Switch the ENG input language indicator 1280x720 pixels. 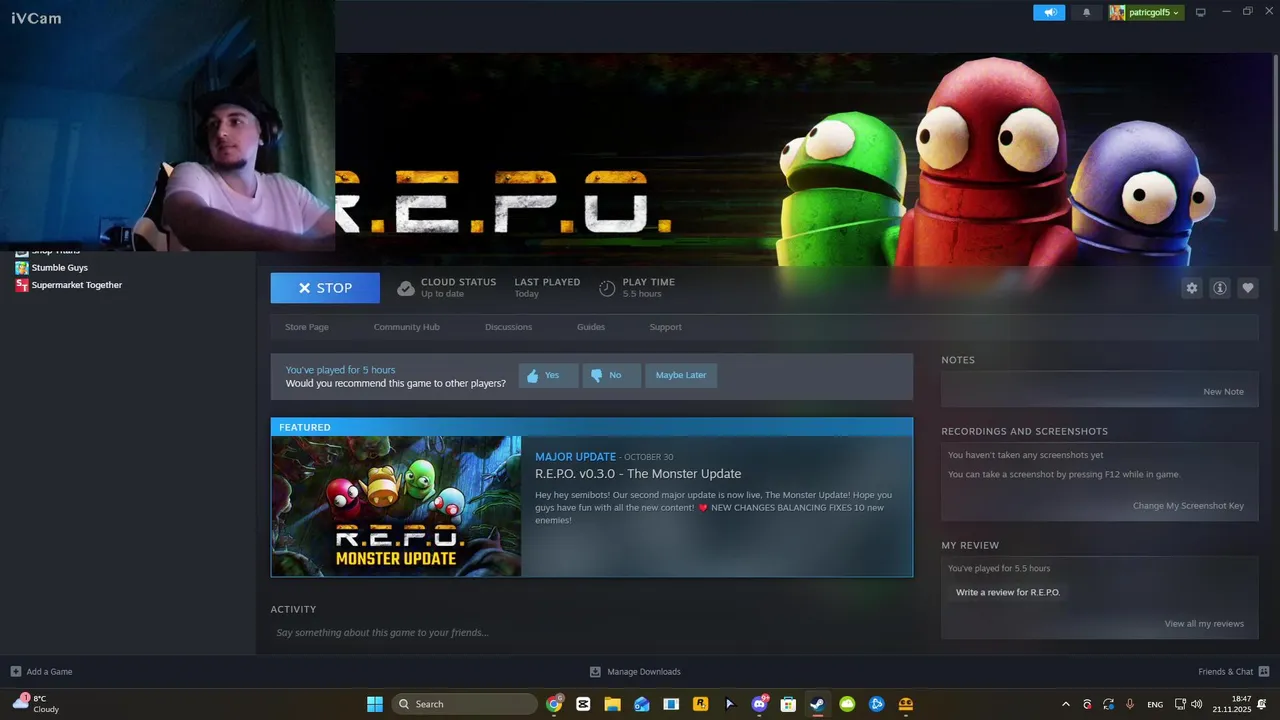coord(1155,704)
